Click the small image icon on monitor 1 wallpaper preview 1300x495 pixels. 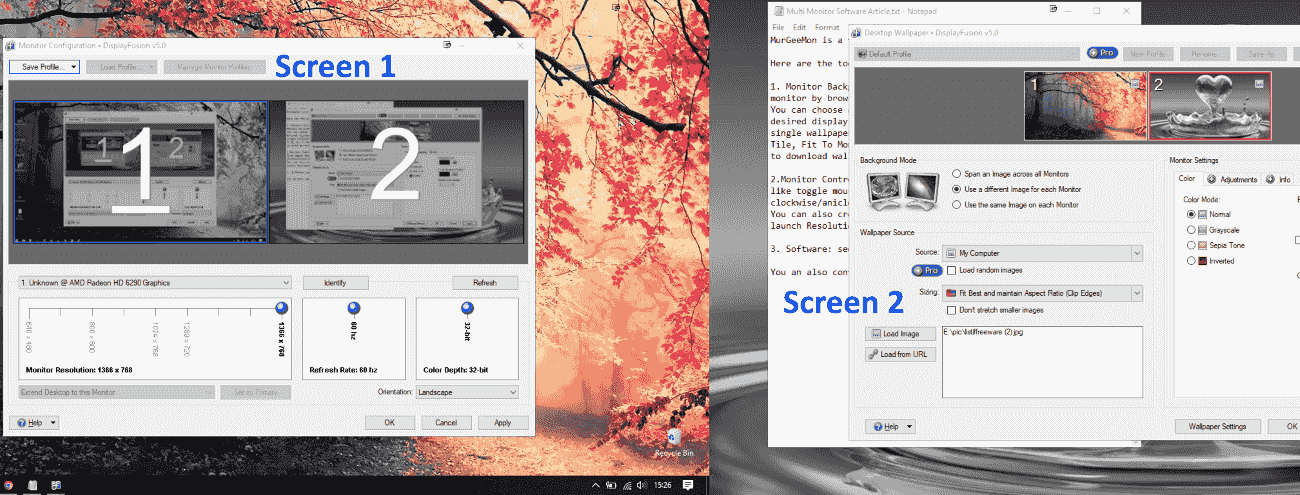tap(1135, 84)
